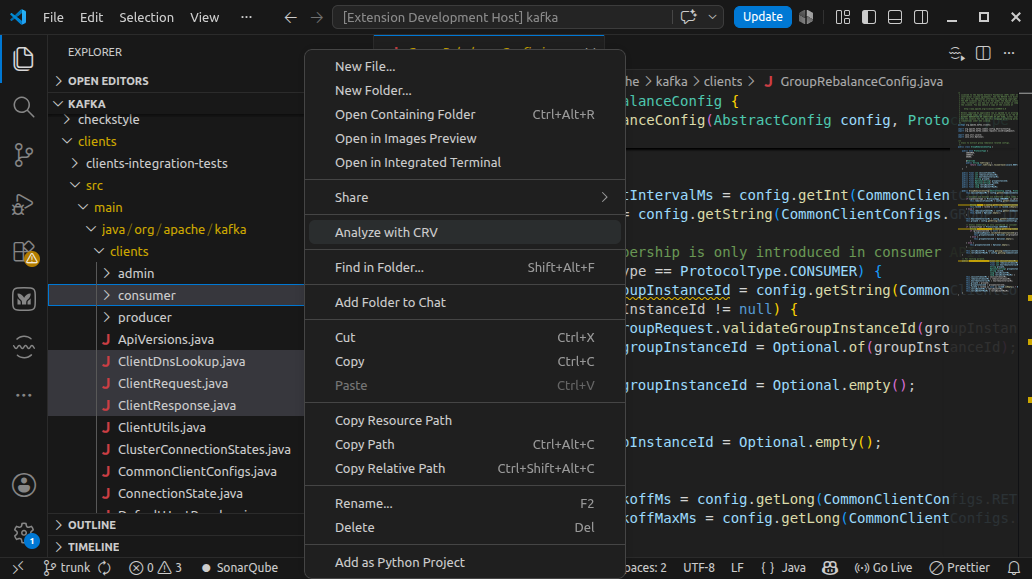Open the Search view icon
The height and width of the screenshot is (579, 1032).
pos(24,107)
